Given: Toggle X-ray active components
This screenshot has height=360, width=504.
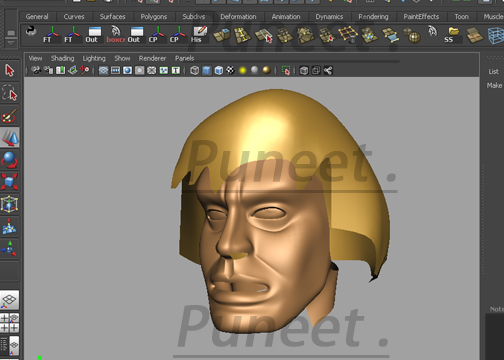Looking at the screenshot, I should (316, 70).
